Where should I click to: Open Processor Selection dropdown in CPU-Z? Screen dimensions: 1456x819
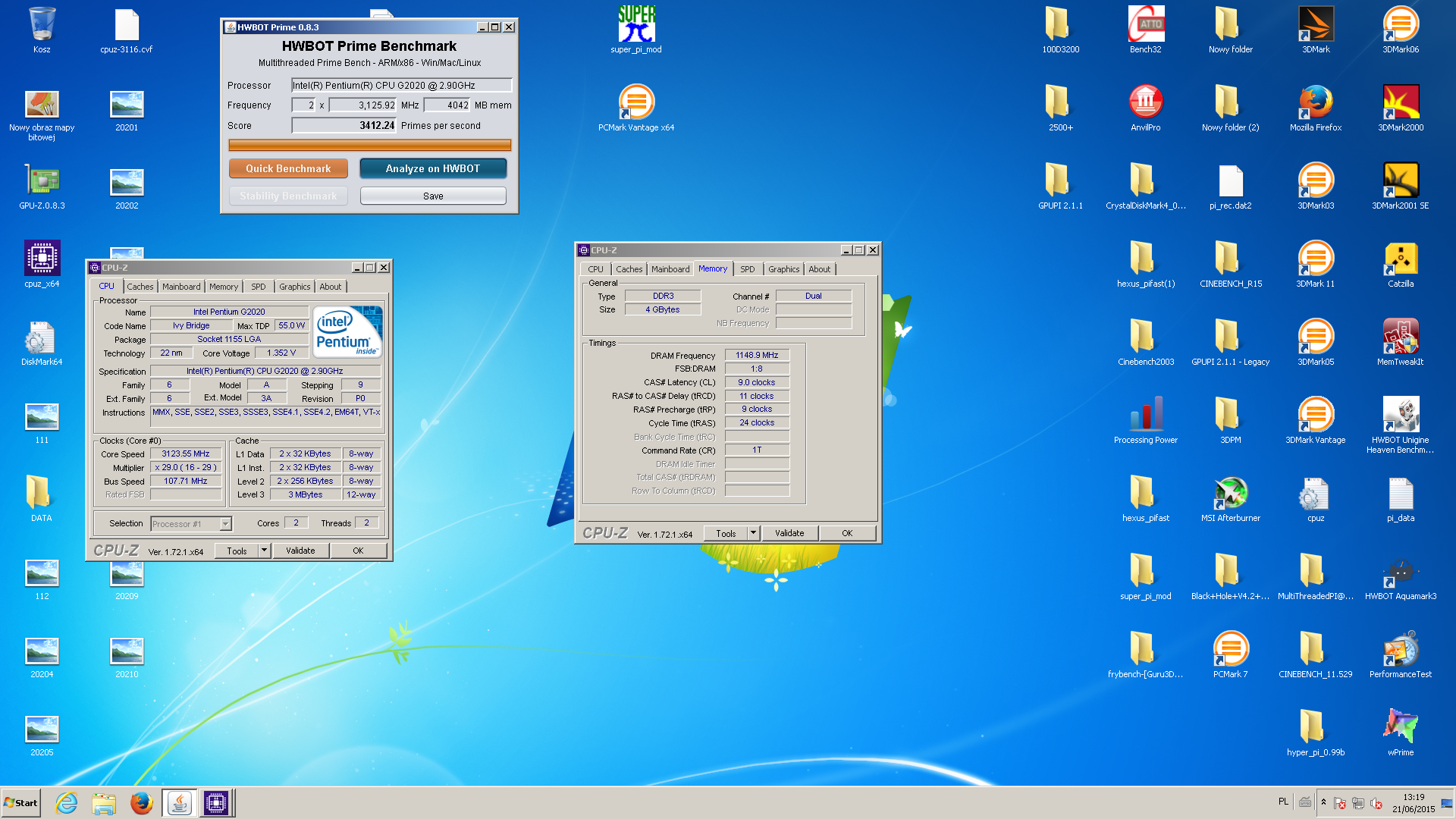click(225, 524)
